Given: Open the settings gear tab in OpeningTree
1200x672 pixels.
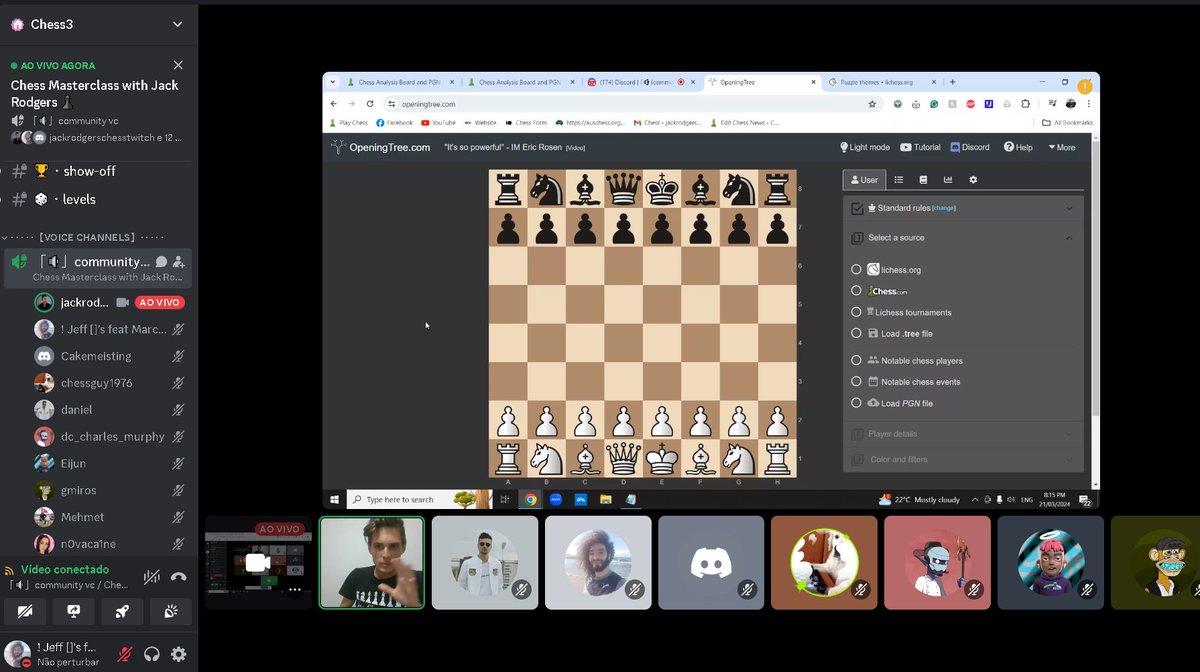Looking at the screenshot, I should [973, 180].
